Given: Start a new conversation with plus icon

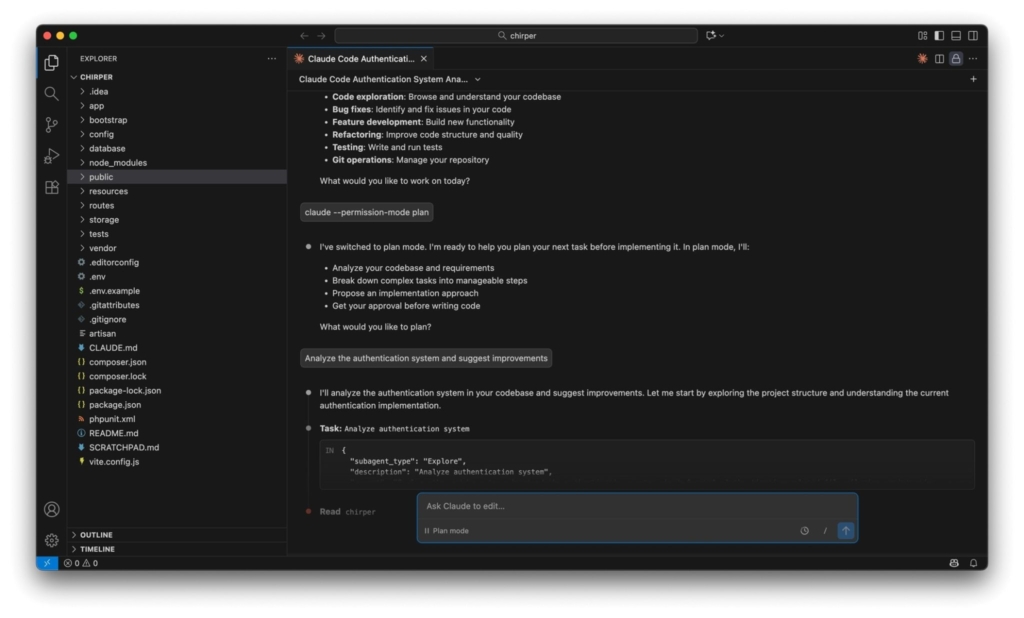Looking at the screenshot, I should 973,79.
